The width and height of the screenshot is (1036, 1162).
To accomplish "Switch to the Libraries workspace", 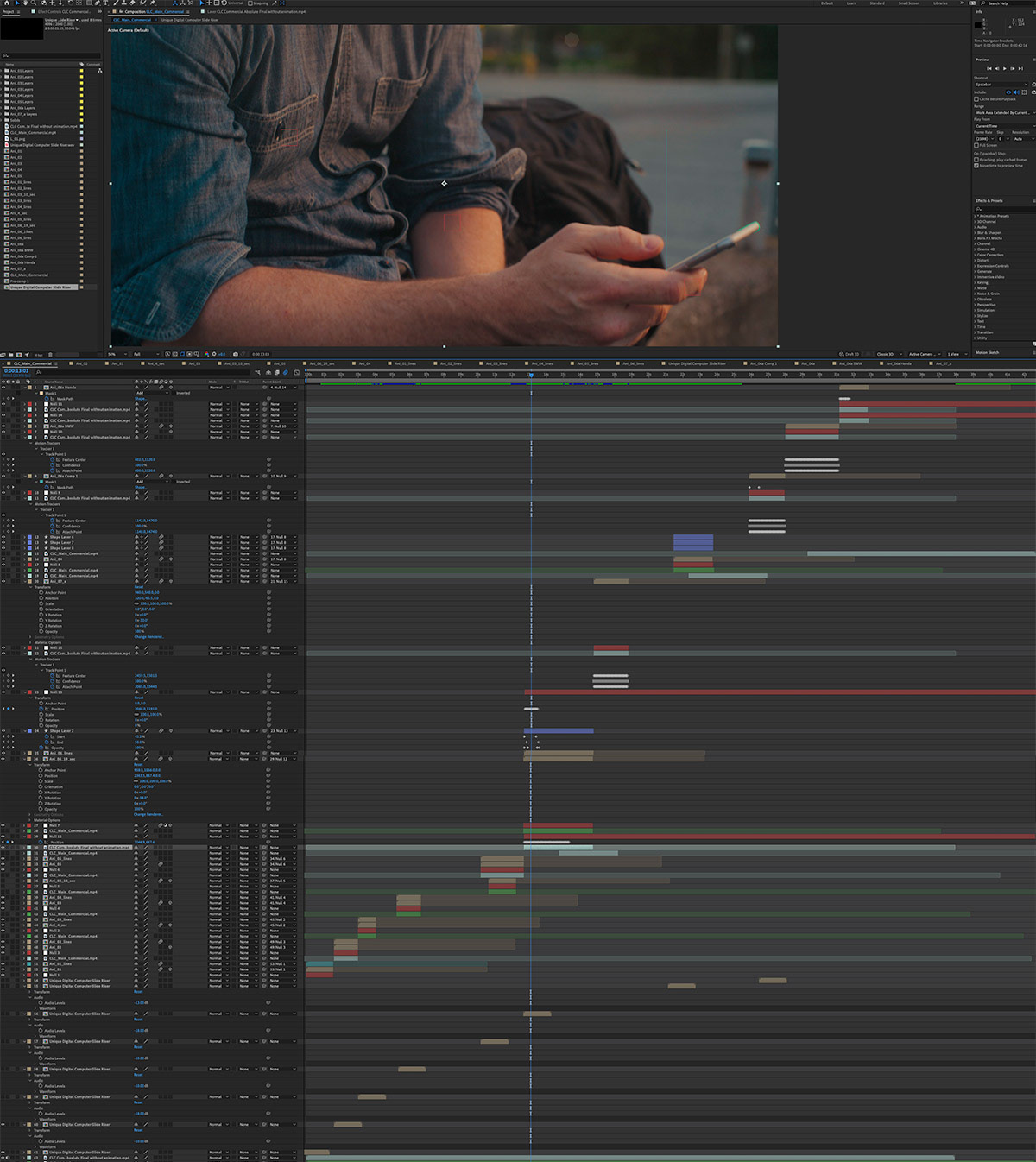I will click(940, 3).
